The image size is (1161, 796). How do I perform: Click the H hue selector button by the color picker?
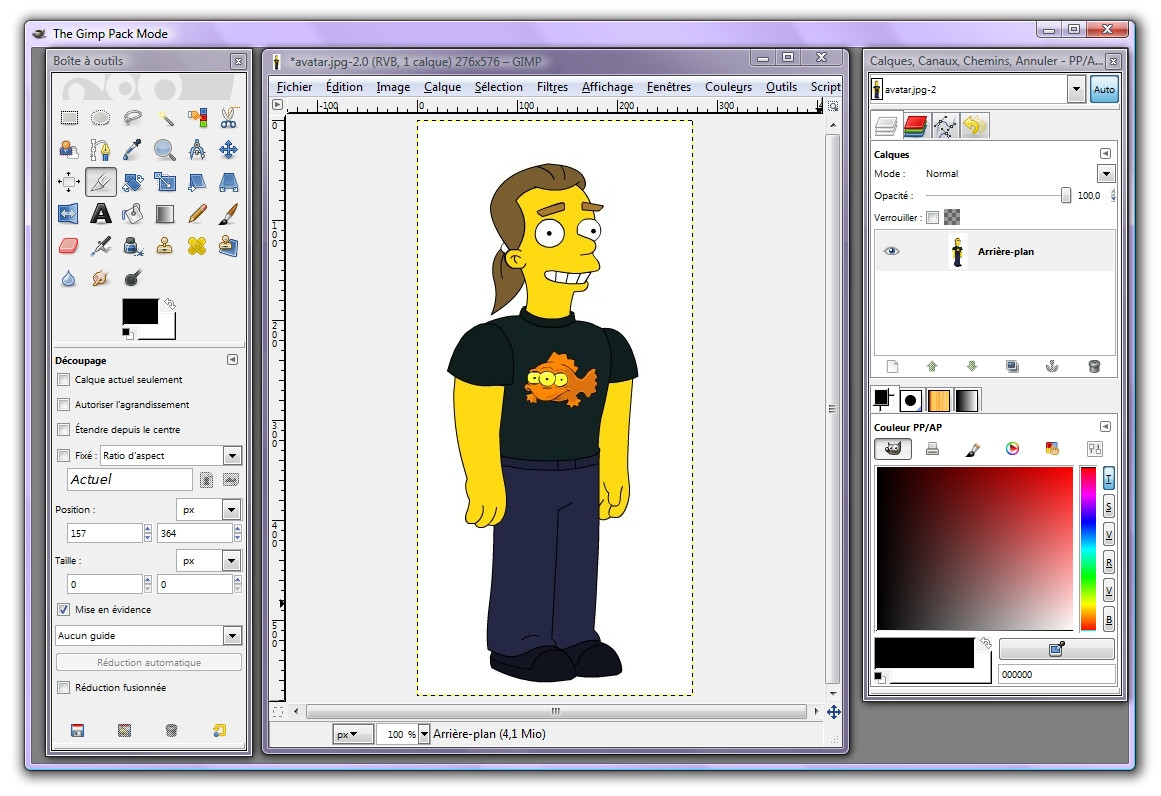1108,479
